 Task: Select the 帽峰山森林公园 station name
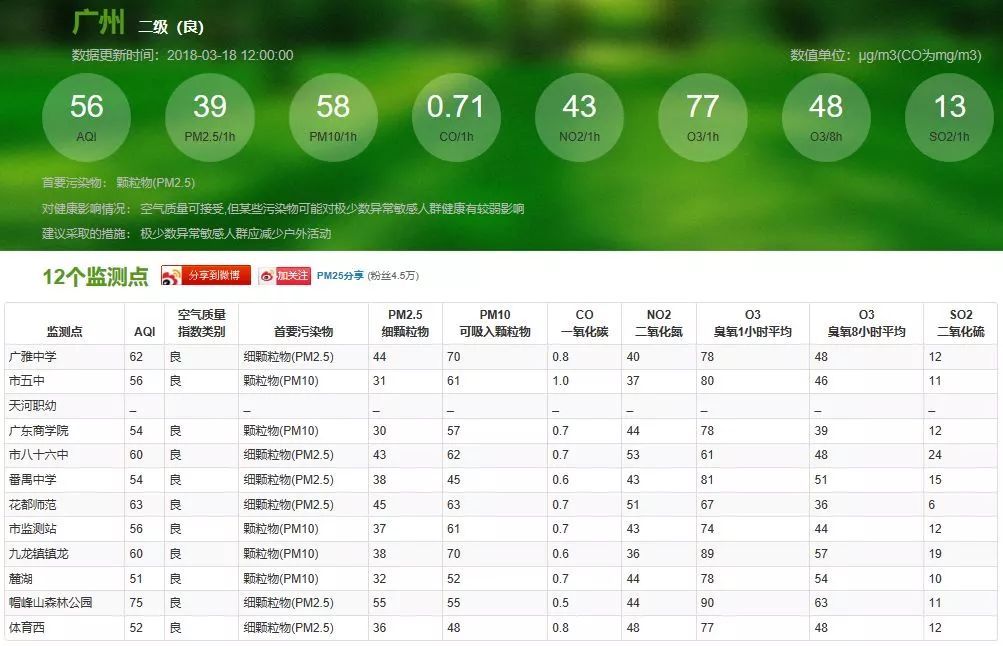coord(50,603)
